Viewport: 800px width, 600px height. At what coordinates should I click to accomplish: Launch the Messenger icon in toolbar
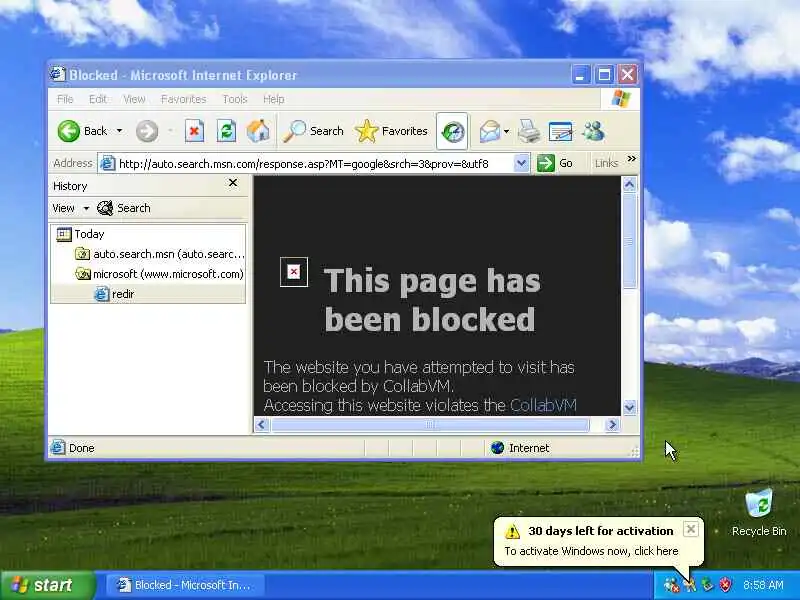pyautogui.click(x=592, y=131)
